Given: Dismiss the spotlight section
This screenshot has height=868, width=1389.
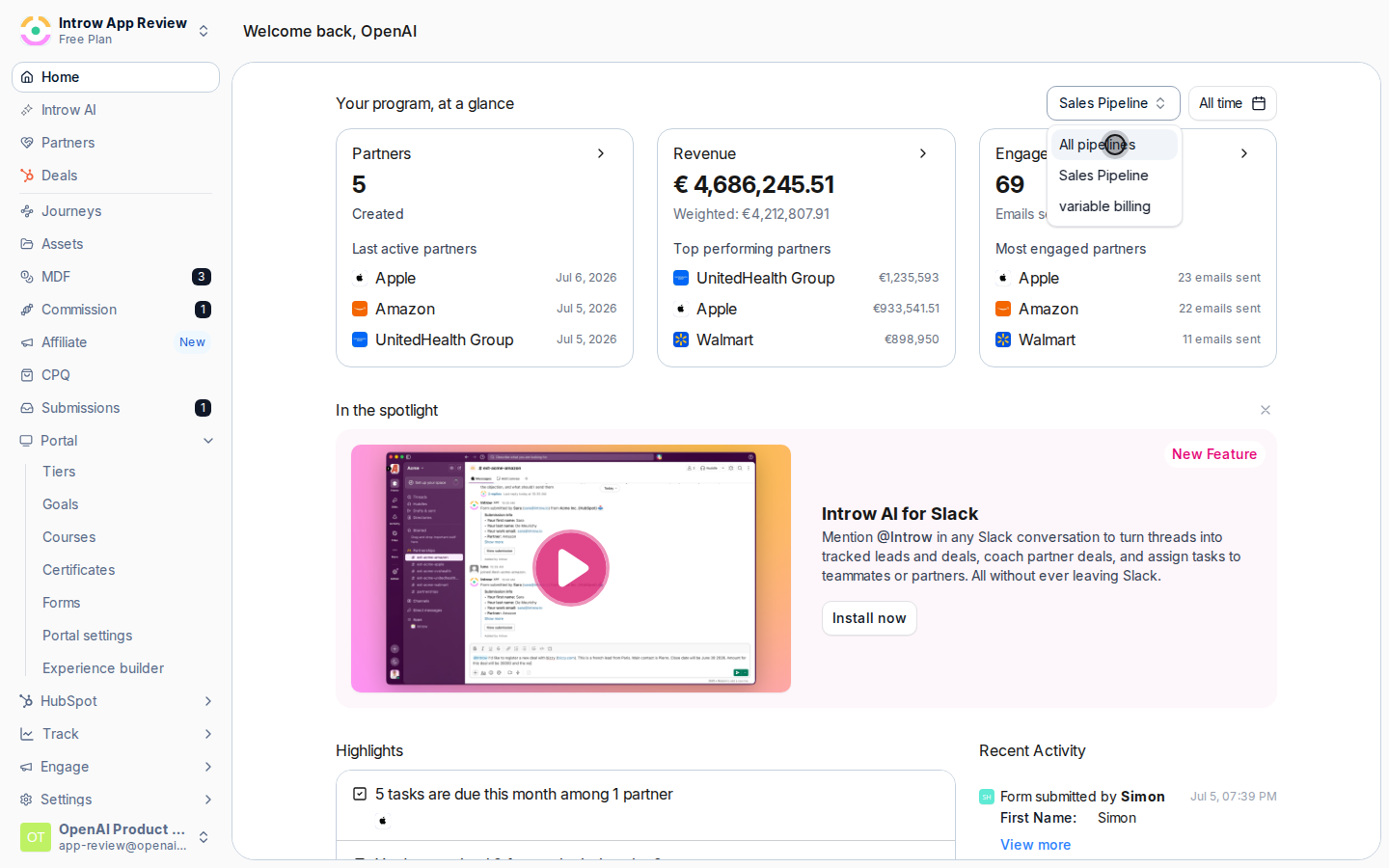Looking at the screenshot, I should coord(1266,410).
